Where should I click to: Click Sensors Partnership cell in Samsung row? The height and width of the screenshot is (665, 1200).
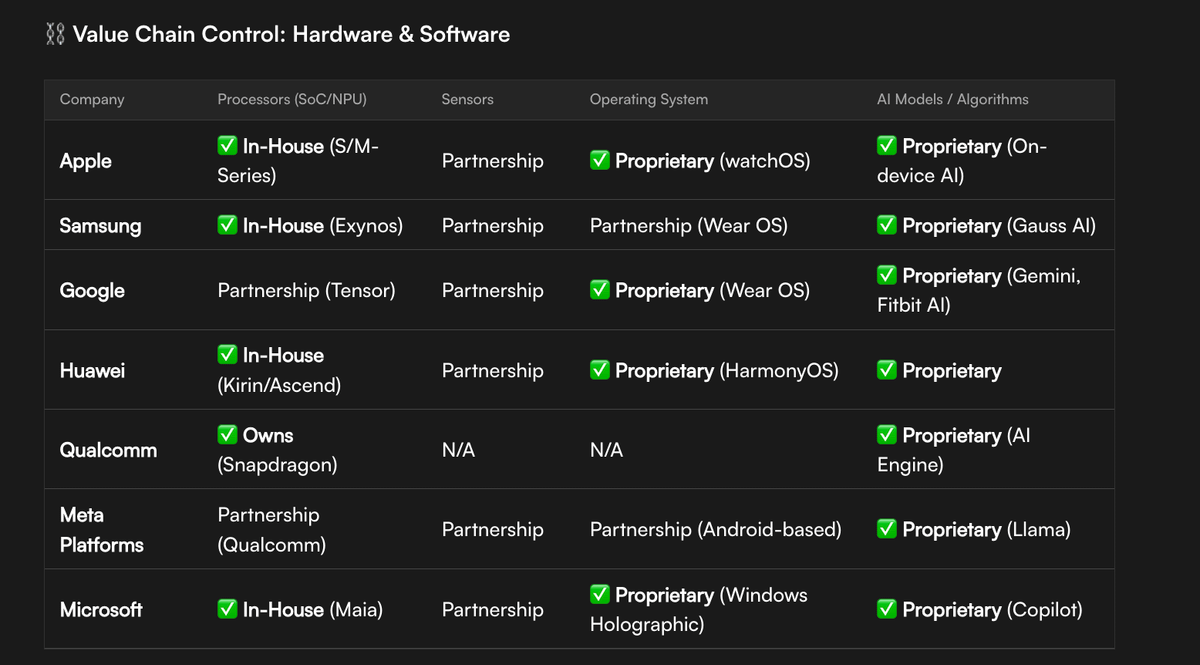[493, 226]
